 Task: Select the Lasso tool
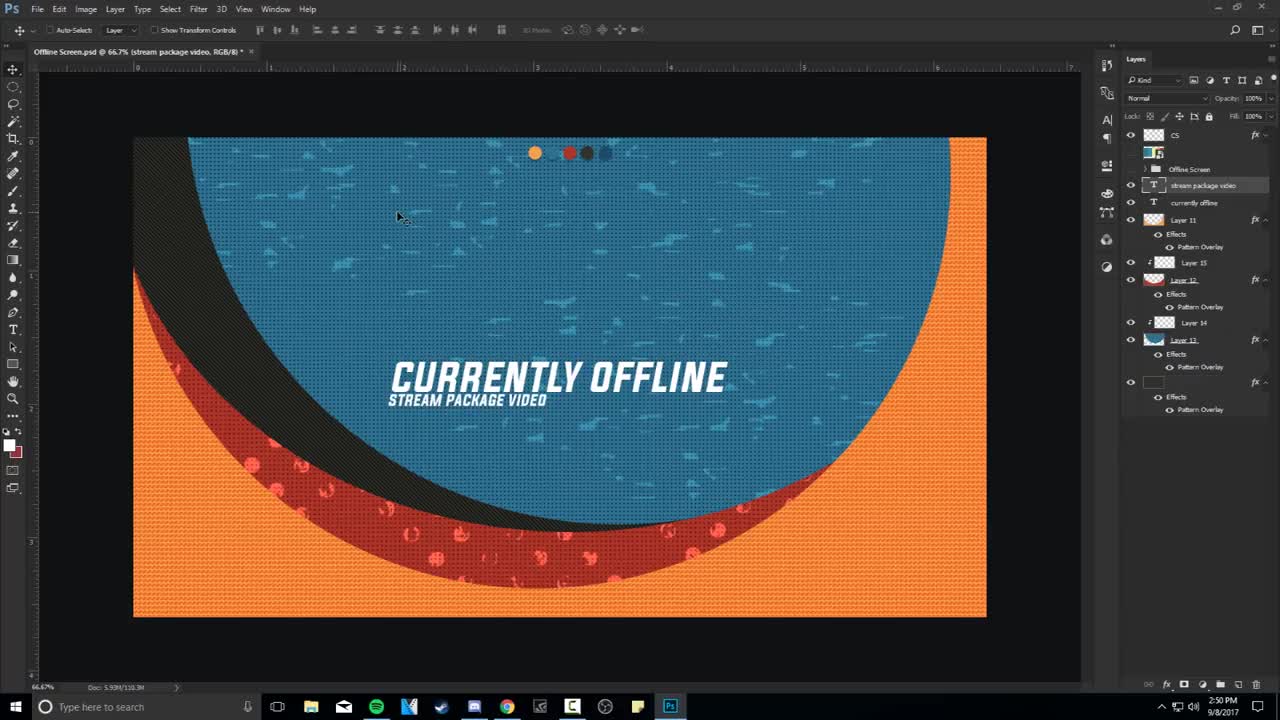point(13,104)
